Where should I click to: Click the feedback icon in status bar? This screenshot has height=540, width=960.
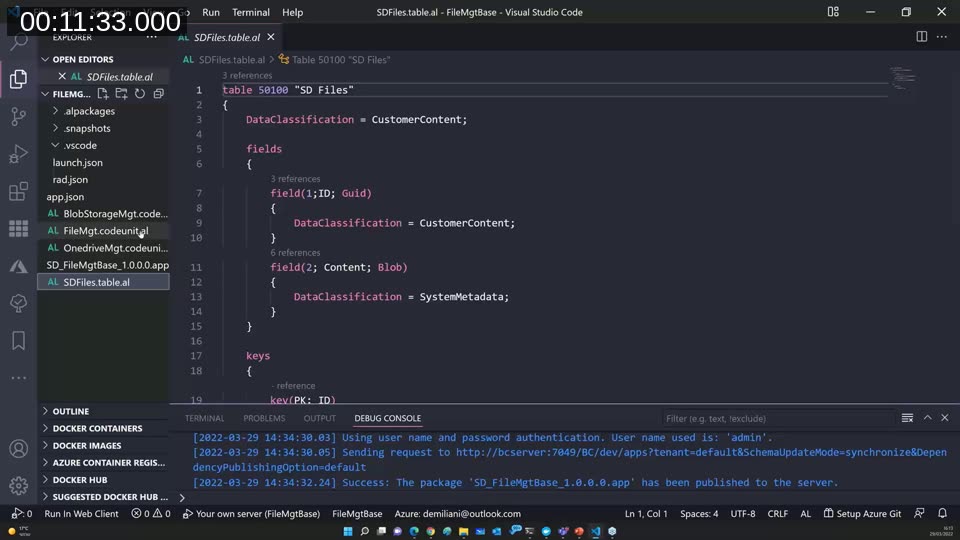[x=919, y=513]
